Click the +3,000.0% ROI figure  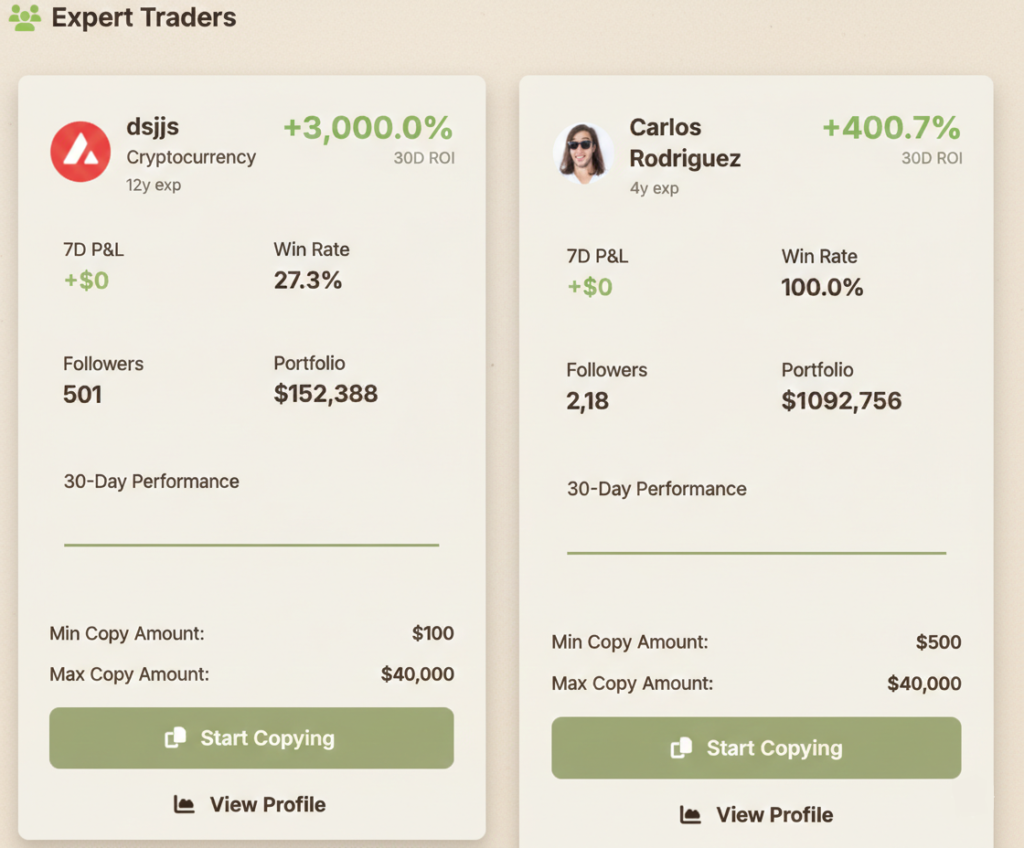pos(367,128)
